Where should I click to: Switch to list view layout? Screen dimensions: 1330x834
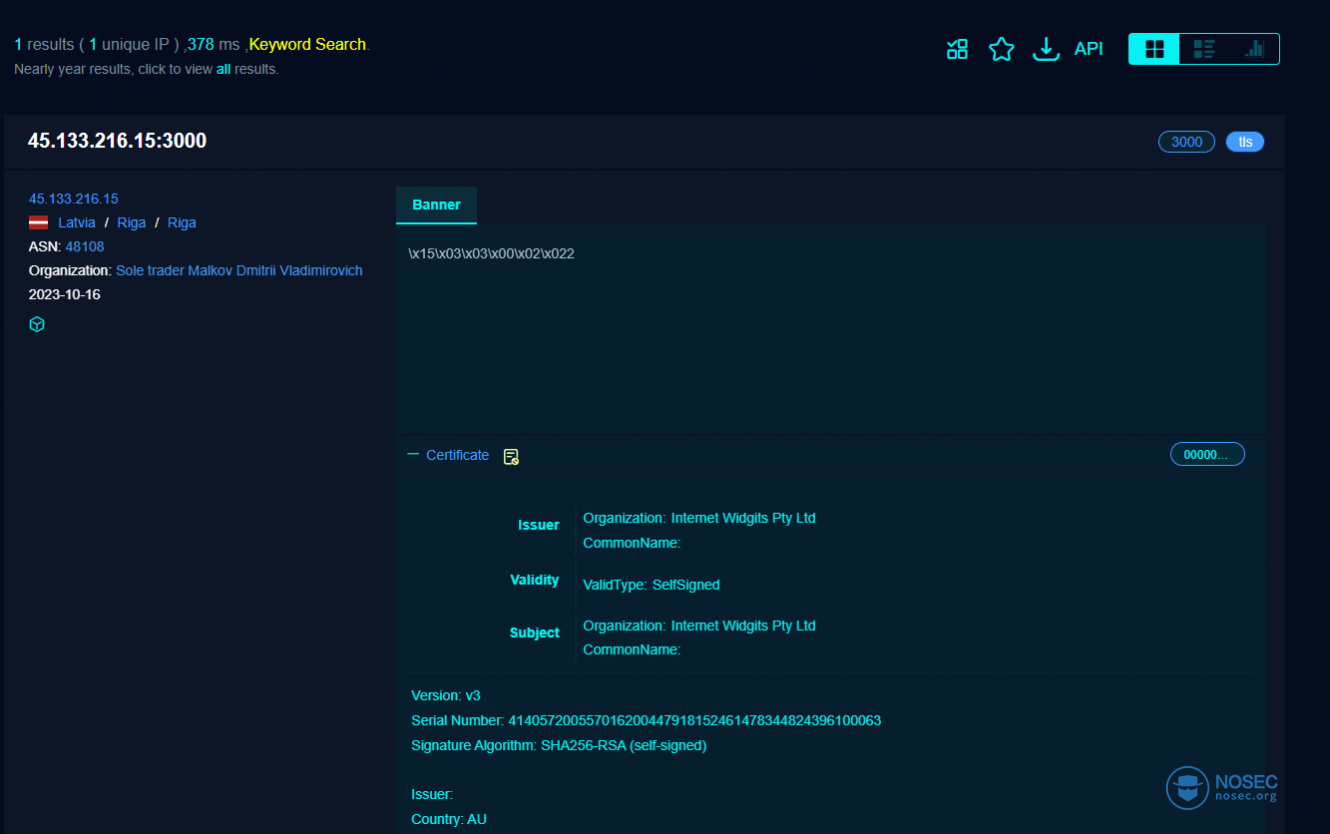click(1204, 49)
